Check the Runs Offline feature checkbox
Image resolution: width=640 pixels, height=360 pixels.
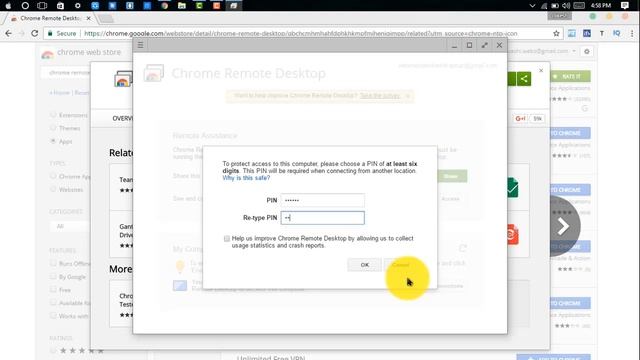click(53, 264)
